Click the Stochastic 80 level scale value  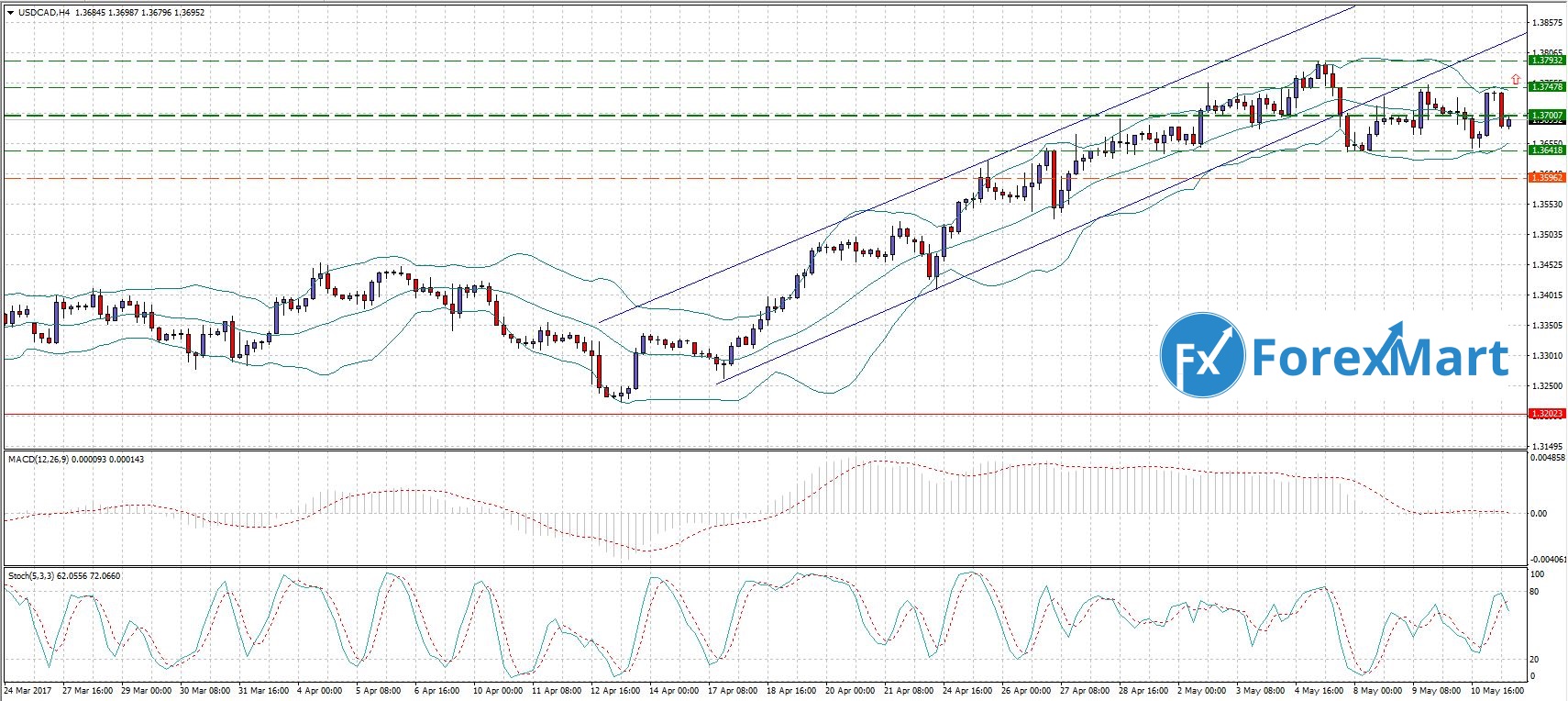[1535, 592]
